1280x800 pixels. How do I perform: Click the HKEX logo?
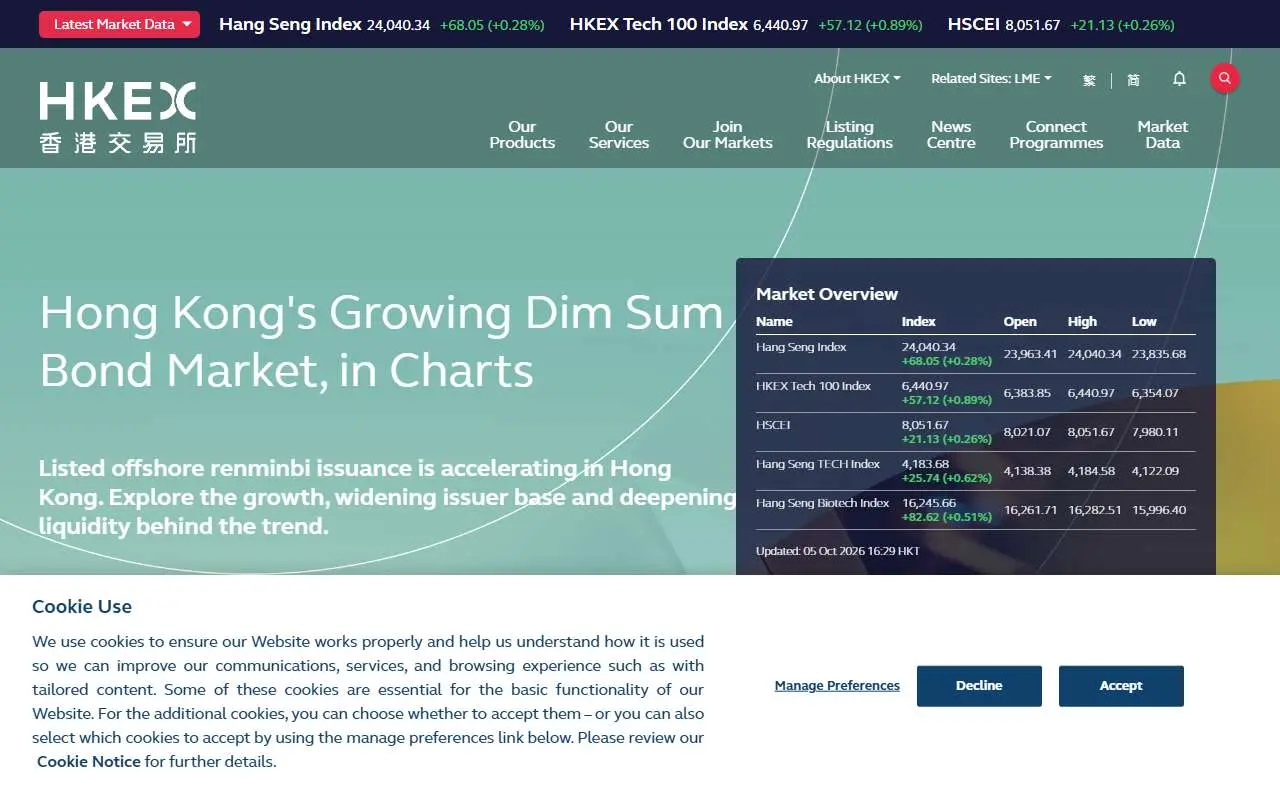click(118, 117)
